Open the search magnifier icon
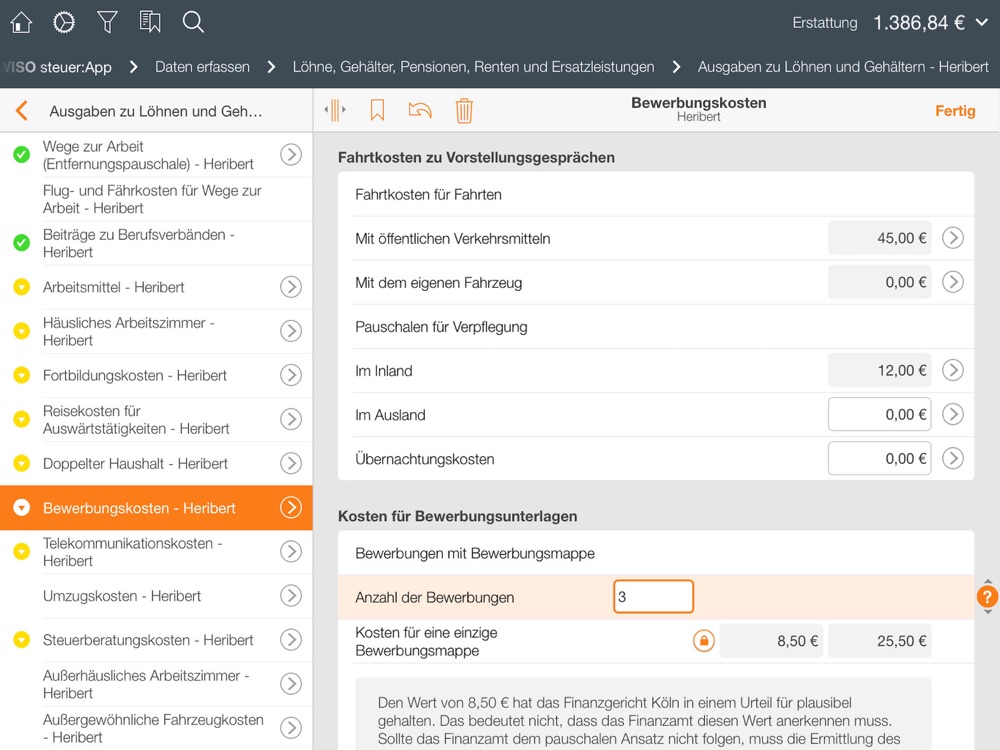Screen dimensions: 1000x750 193,22
